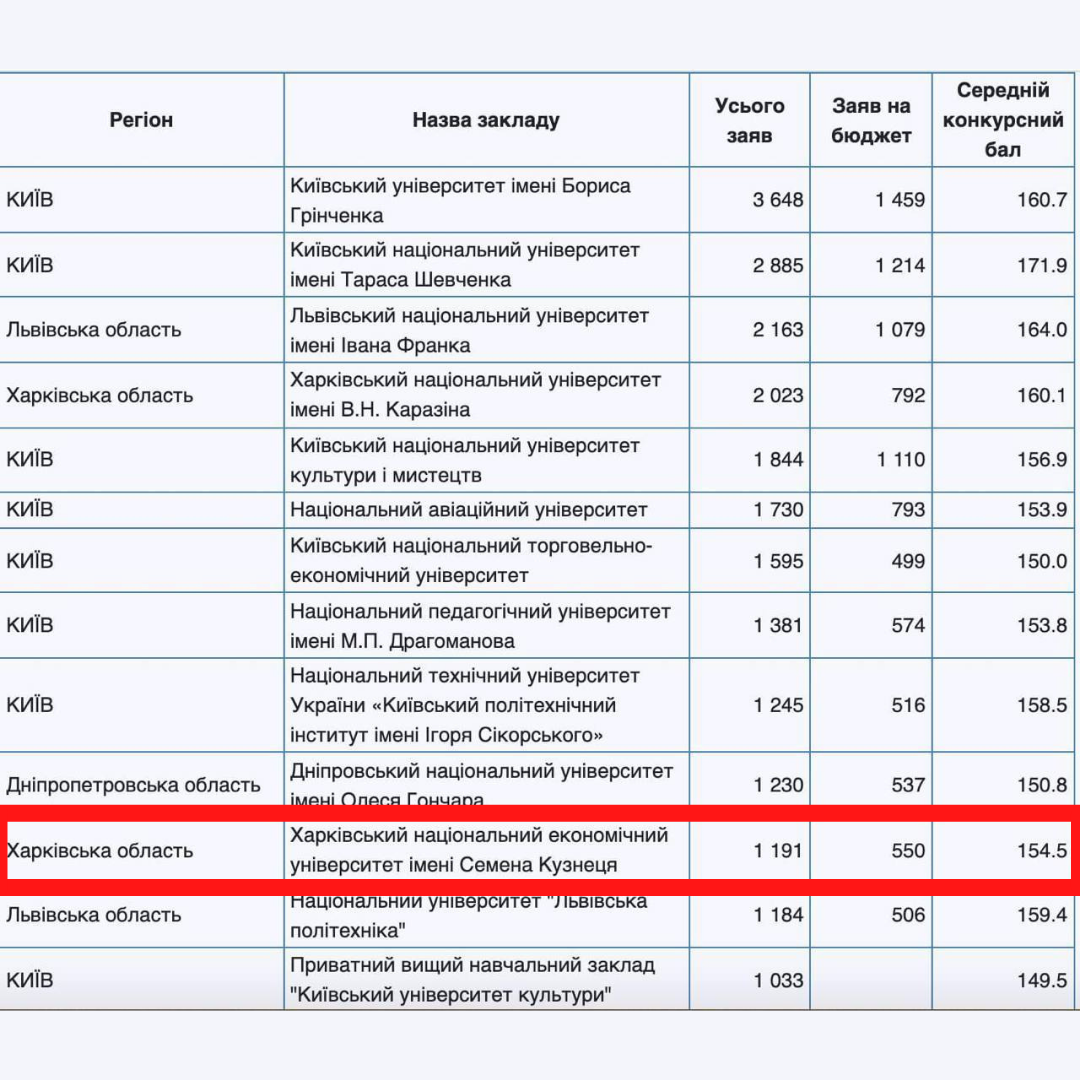Select the score 149.5
Screen dimensions: 1080x1080
tap(1042, 980)
